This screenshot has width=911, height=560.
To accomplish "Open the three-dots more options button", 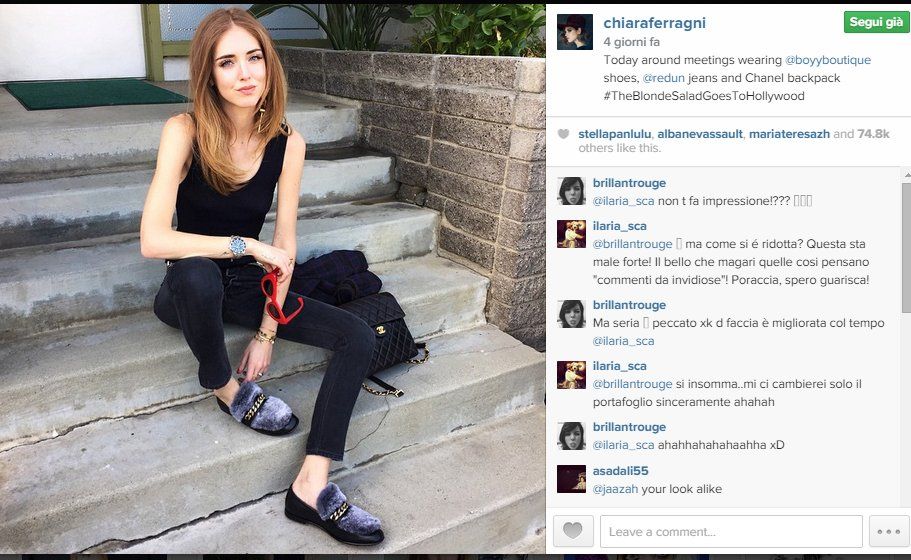I will [x=888, y=531].
